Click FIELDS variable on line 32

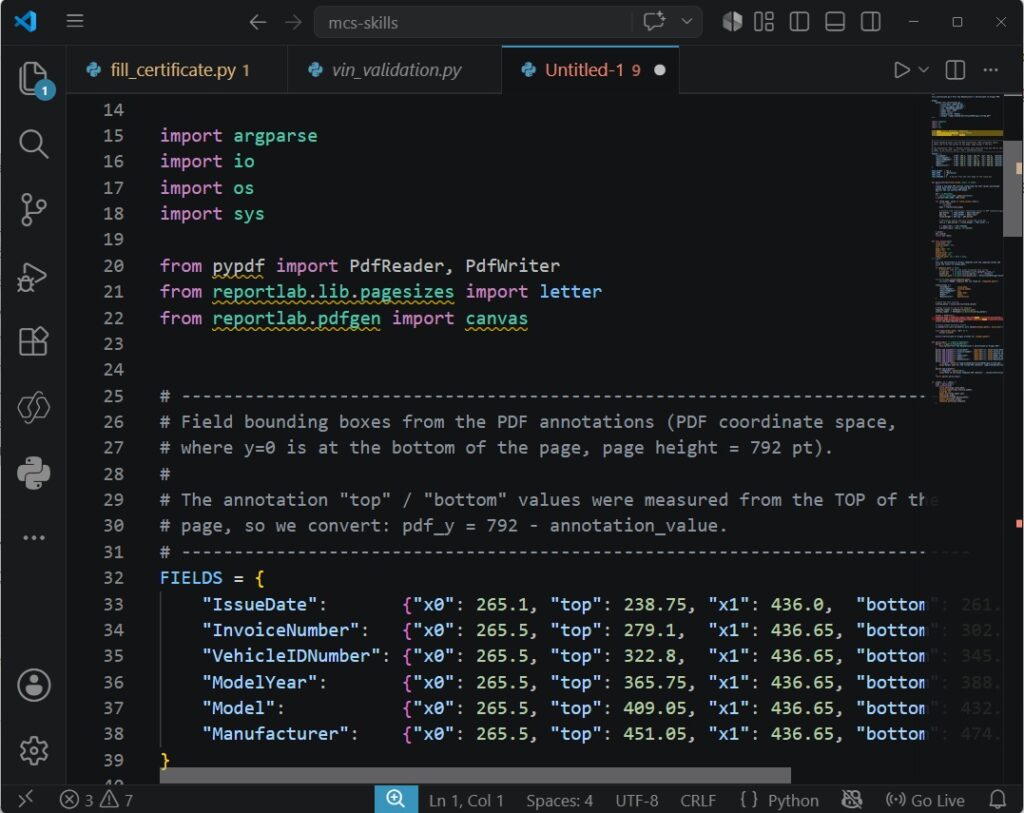[x=191, y=578]
